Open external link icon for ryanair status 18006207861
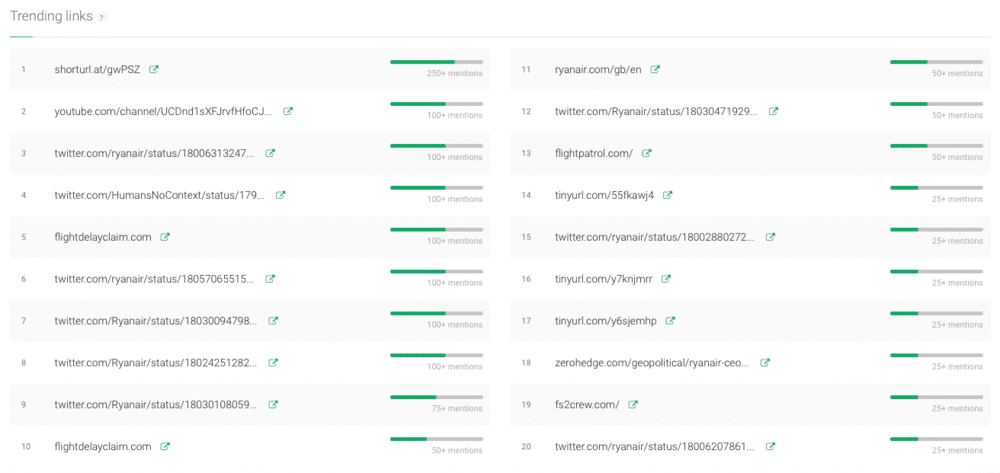 pyautogui.click(x=770, y=446)
